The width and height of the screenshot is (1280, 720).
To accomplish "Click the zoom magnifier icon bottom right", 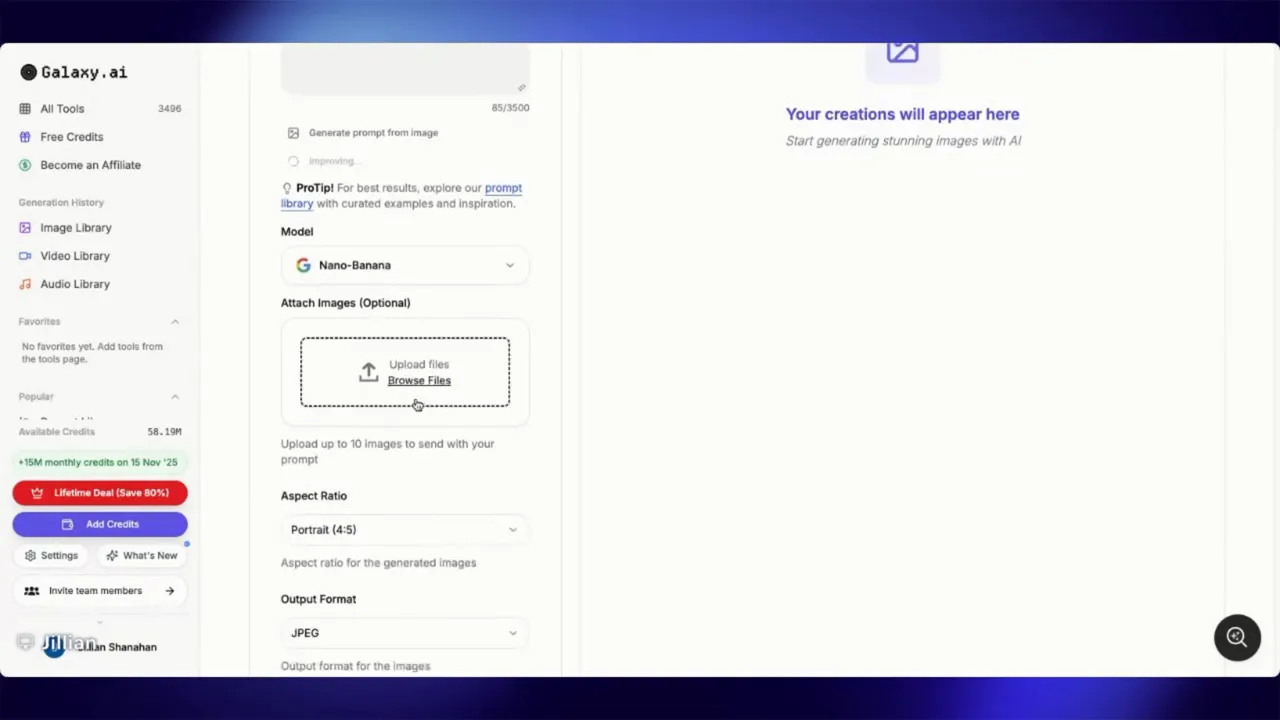I will (x=1237, y=637).
